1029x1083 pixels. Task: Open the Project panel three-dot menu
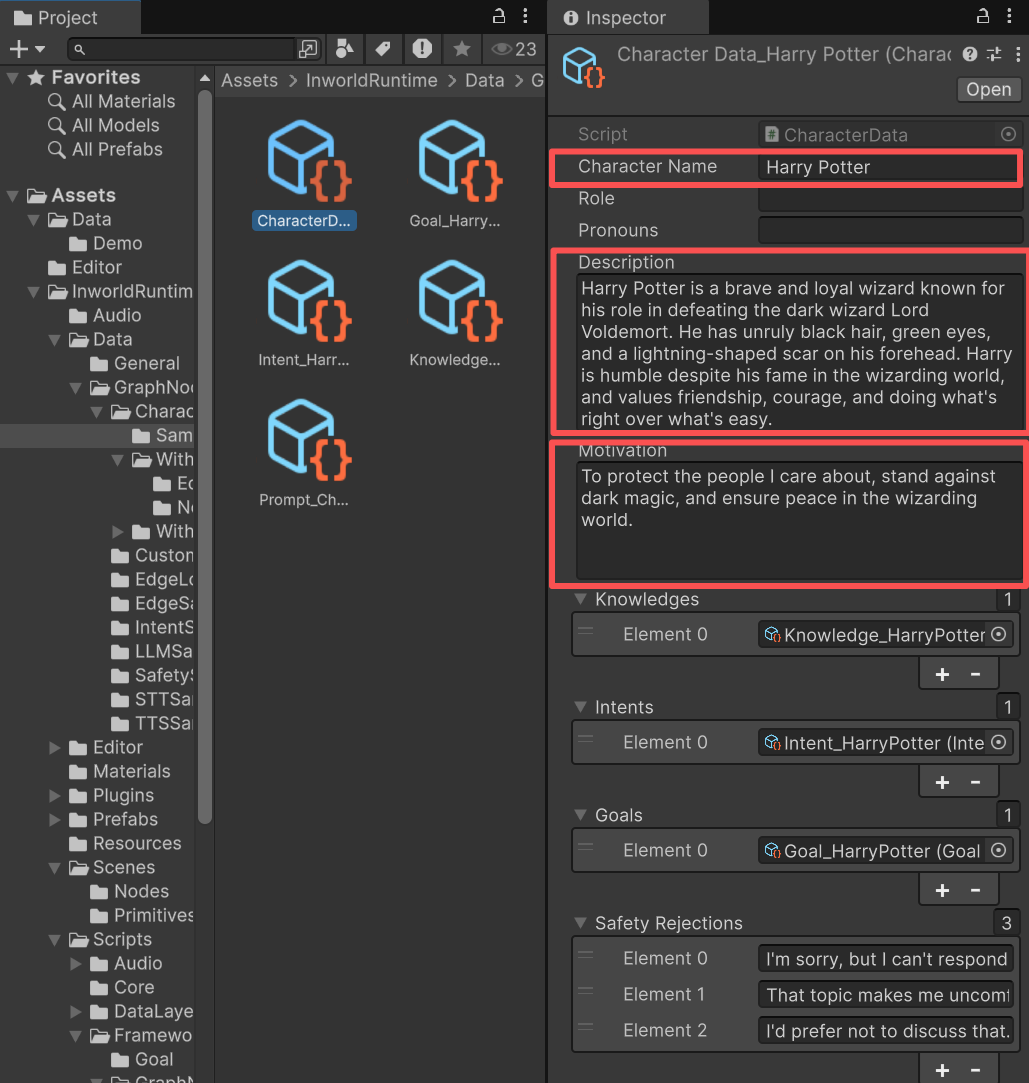click(526, 16)
